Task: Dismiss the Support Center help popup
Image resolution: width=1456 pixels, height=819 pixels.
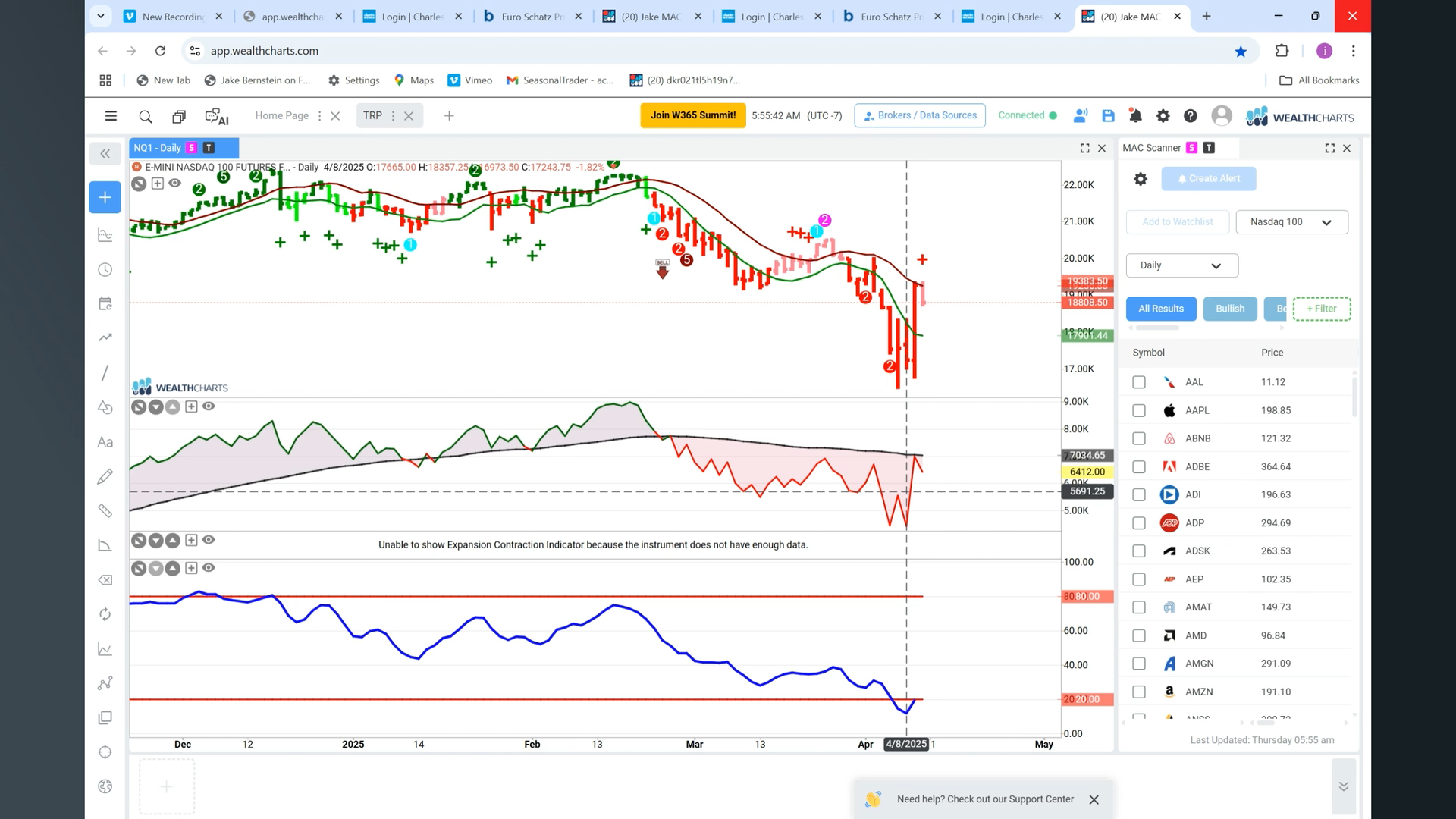Action: pyautogui.click(x=1094, y=799)
